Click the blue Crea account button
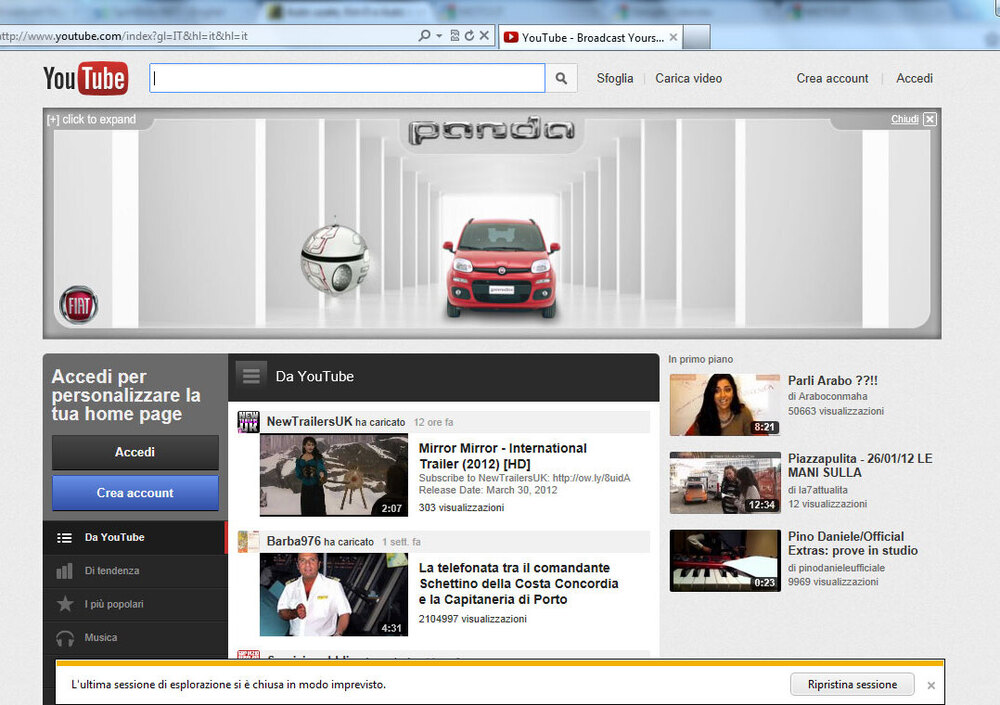The image size is (1000, 705). coord(135,493)
